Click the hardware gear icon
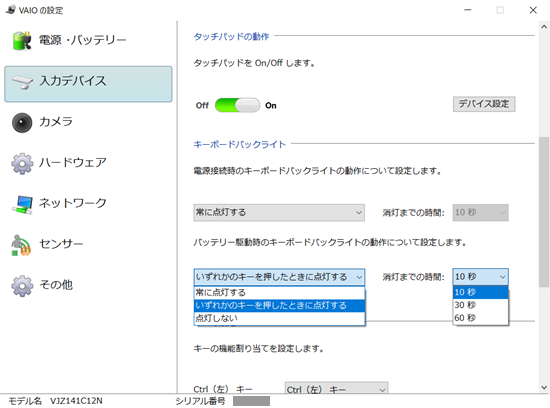 pyautogui.click(x=22, y=163)
